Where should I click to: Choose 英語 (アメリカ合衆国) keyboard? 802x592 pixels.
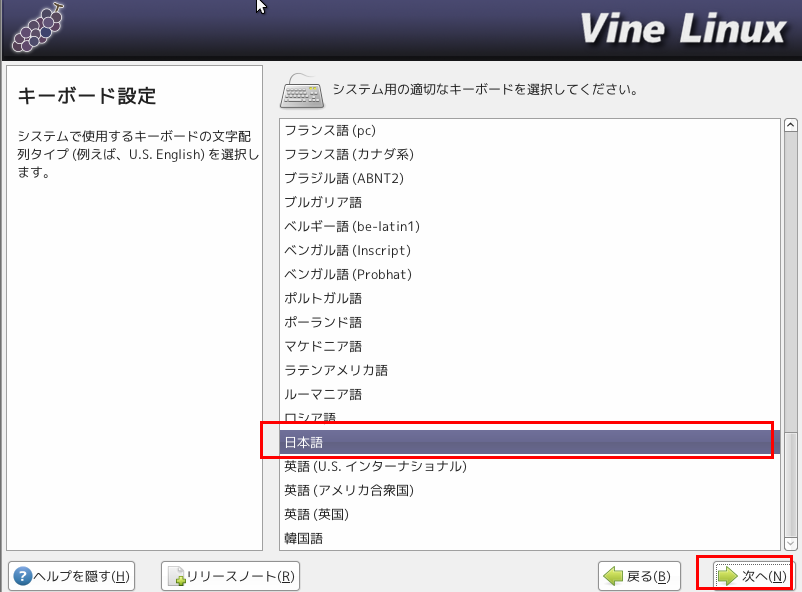pyautogui.click(x=530, y=490)
